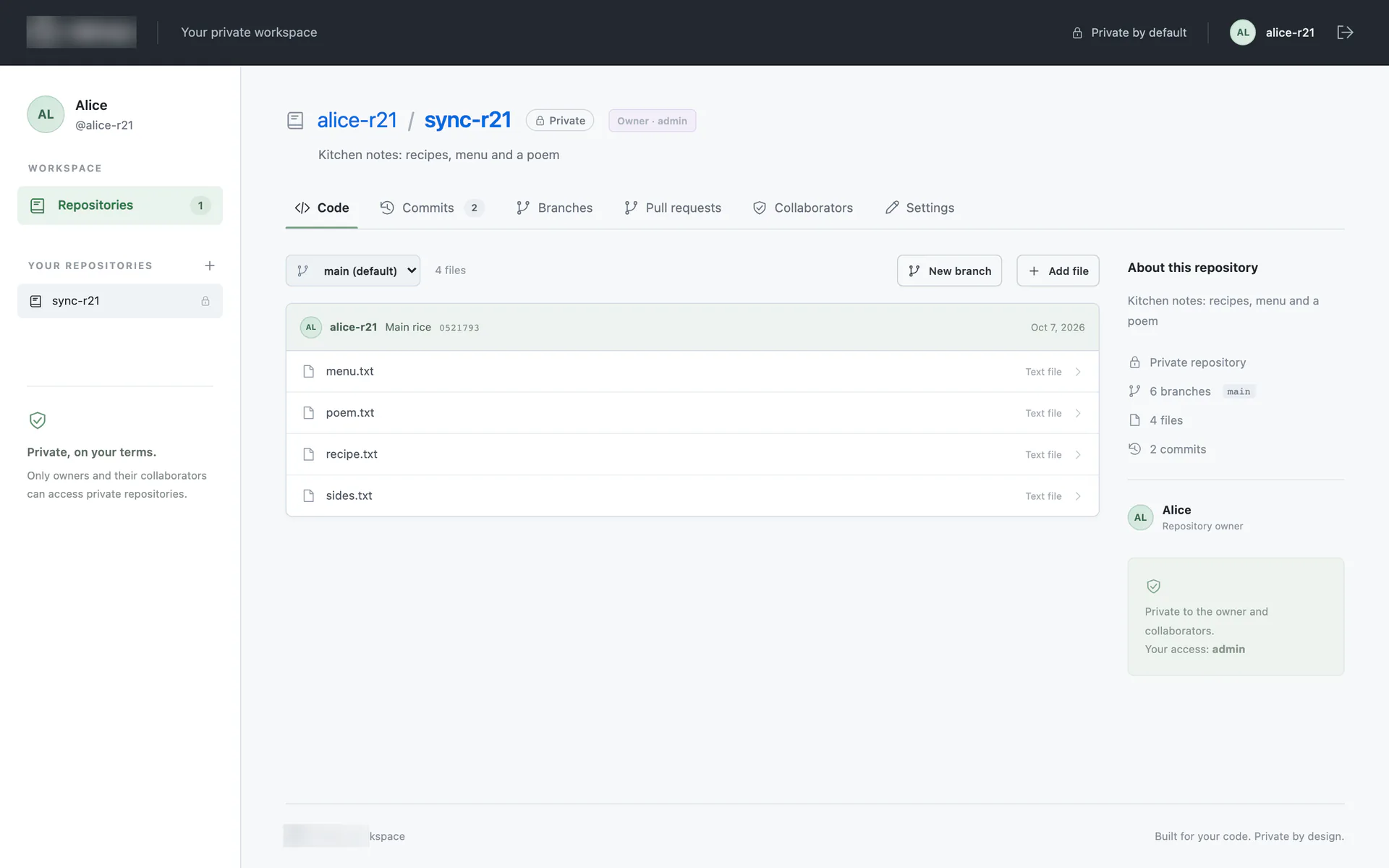The height and width of the screenshot is (868, 1389).
Task: Click the large AL avatar in sidebar profile
Action: tap(46, 114)
